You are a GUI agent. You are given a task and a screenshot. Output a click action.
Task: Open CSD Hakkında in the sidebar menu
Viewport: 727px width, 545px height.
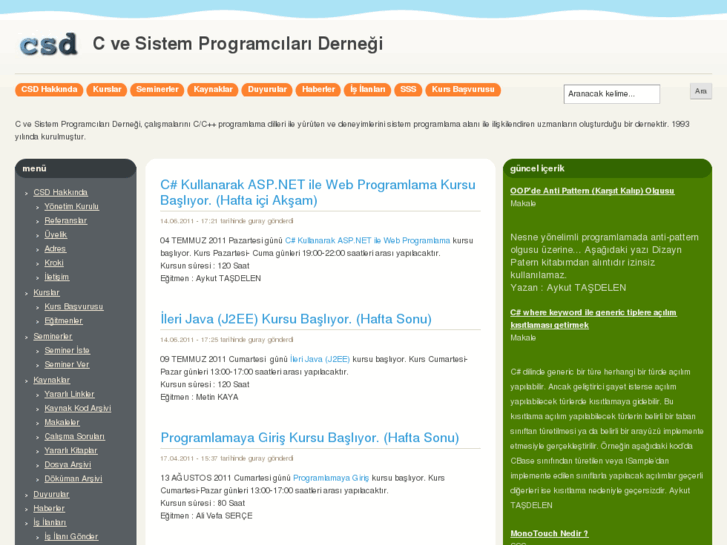[60, 192]
